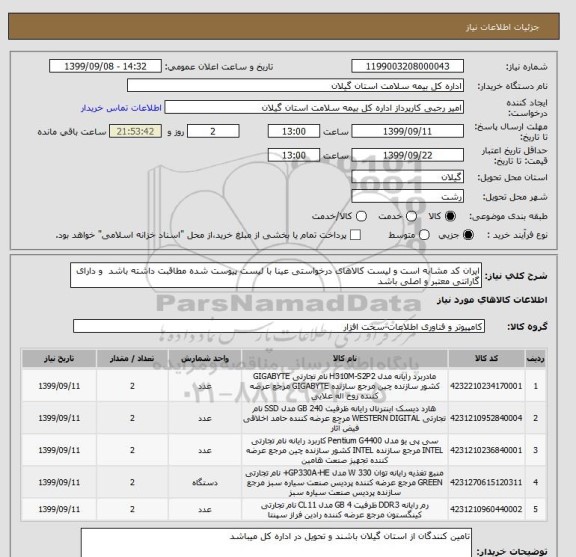The height and width of the screenshot is (557, 576).
Task: Click the واحد شمارش column header
Action: click(x=205, y=359)
